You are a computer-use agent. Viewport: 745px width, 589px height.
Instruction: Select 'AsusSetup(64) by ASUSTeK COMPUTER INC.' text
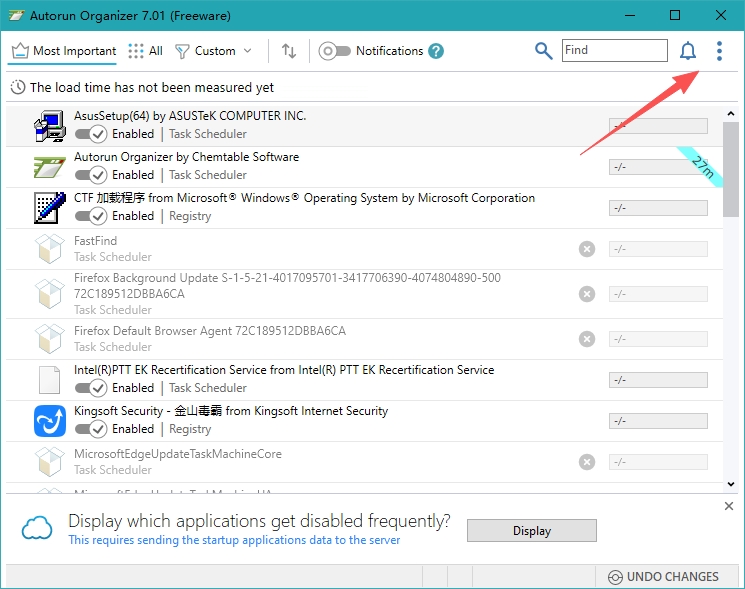(x=190, y=116)
